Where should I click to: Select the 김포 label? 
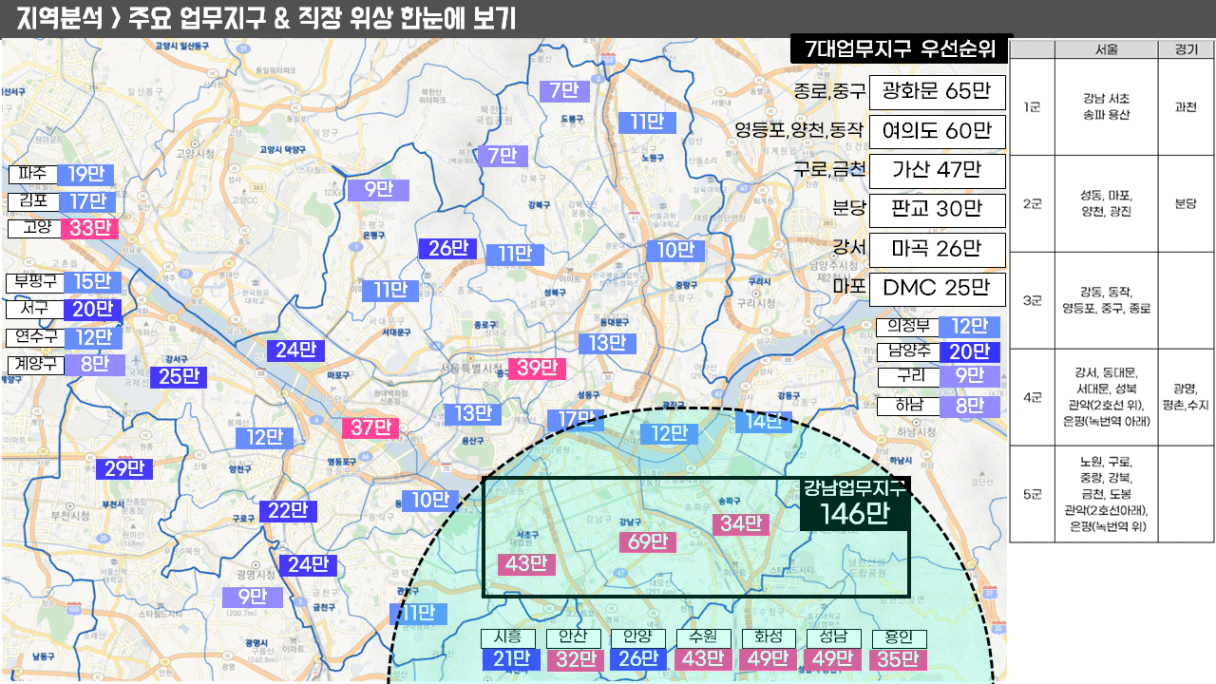(x=33, y=201)
